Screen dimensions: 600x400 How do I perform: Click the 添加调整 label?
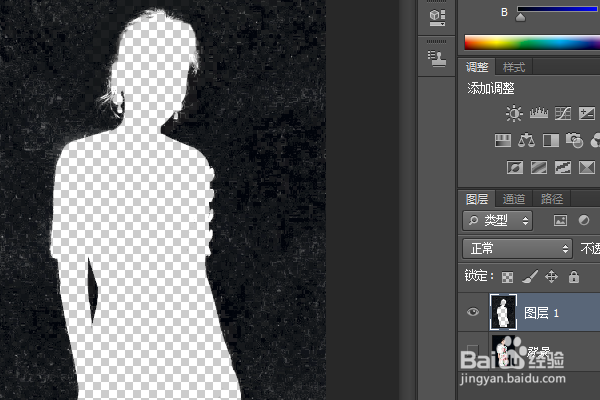tap(491, 88)
